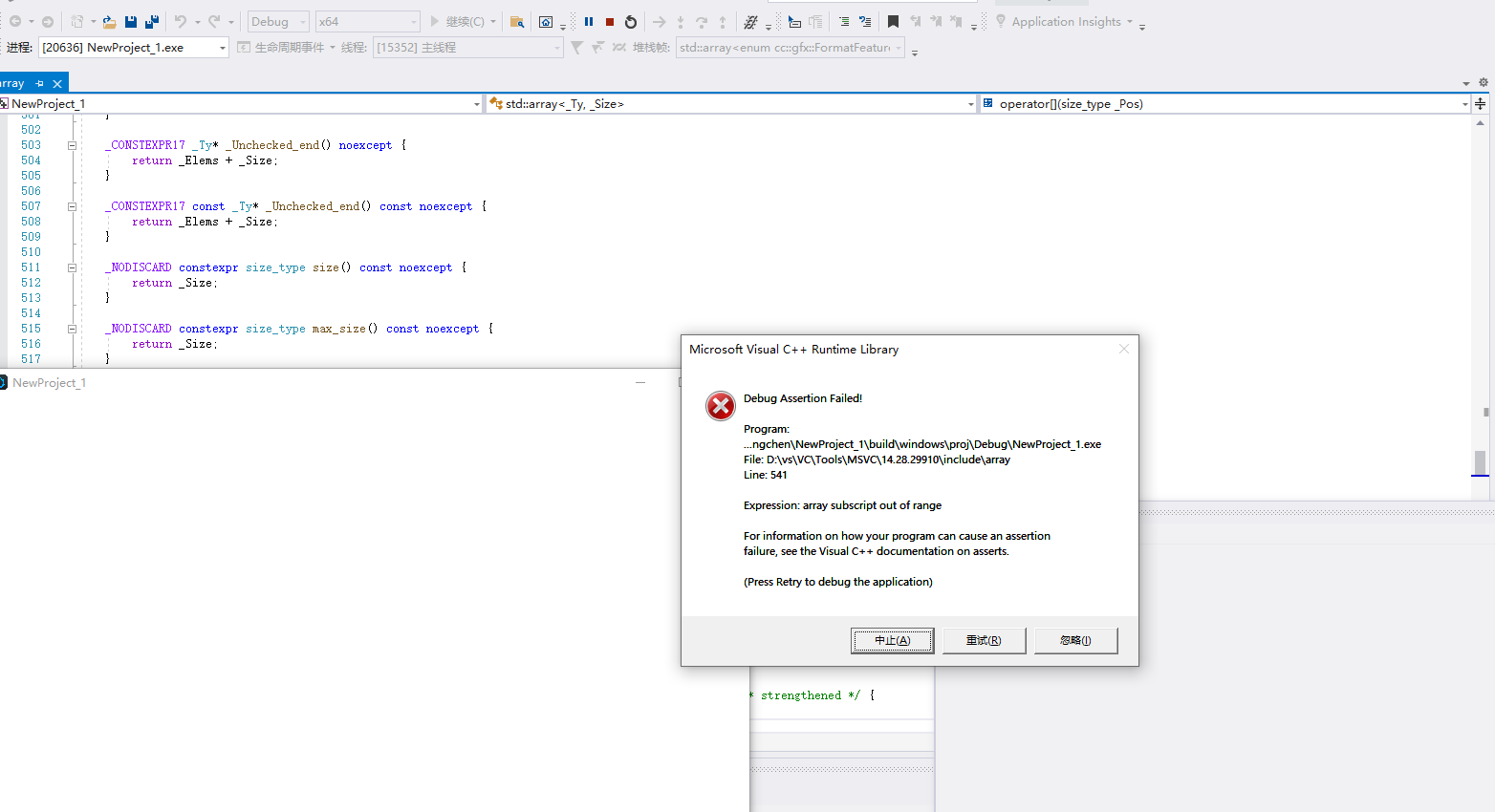This screenshot has width=1495, height=812.
Task: Click the thread filter funnel icon
Action: click(x=576, y=47)
